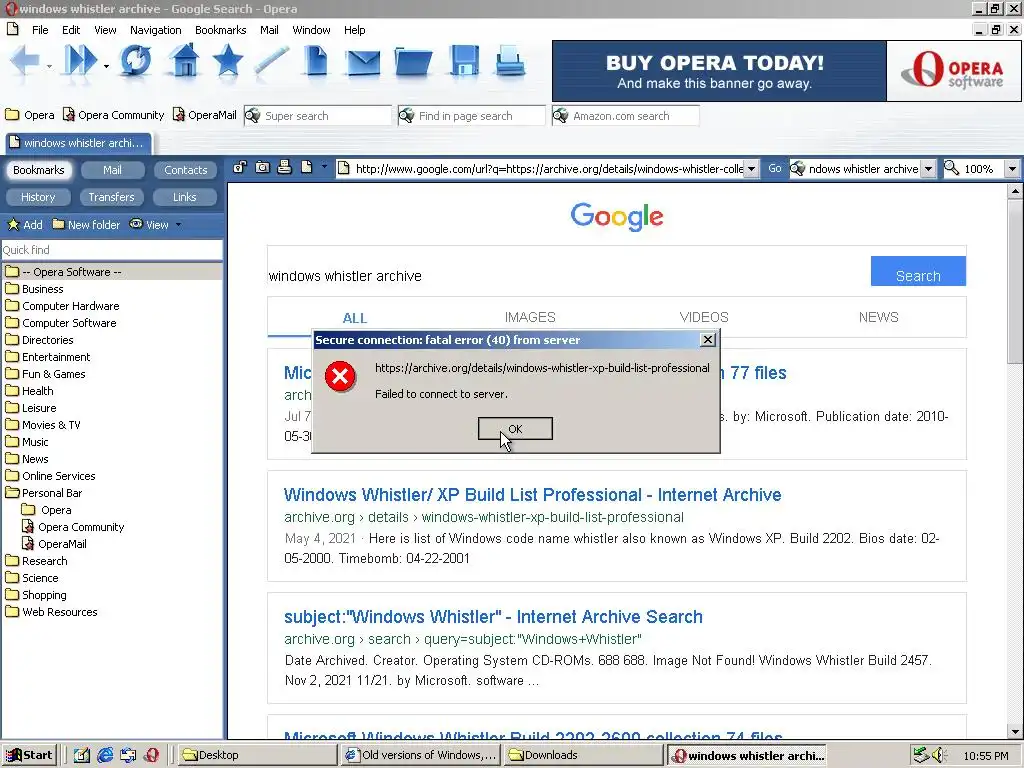Show the History panel button
1024x768 pixels.
38,197
